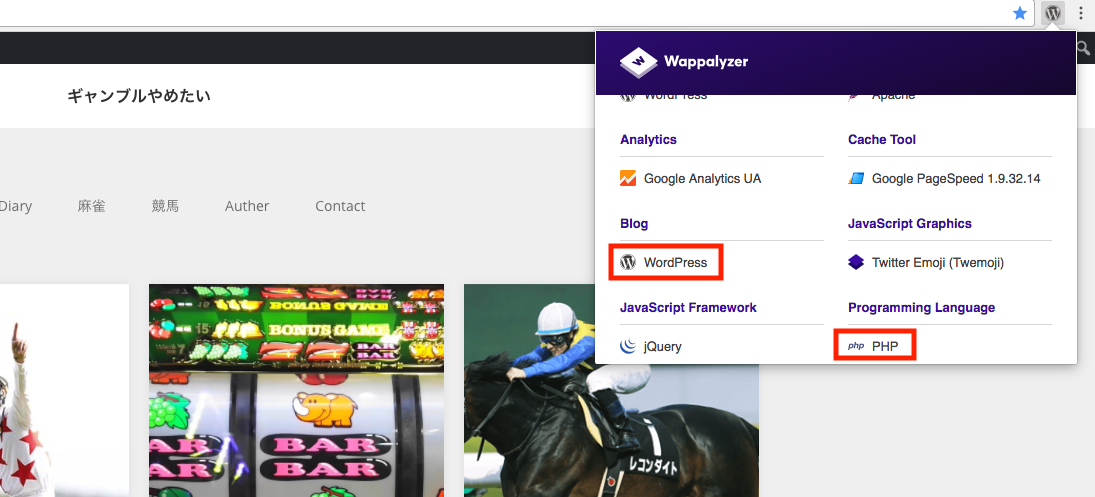Open the JavaScript Graphics category heading
The image size is (1095, 497).
point(910,223)
